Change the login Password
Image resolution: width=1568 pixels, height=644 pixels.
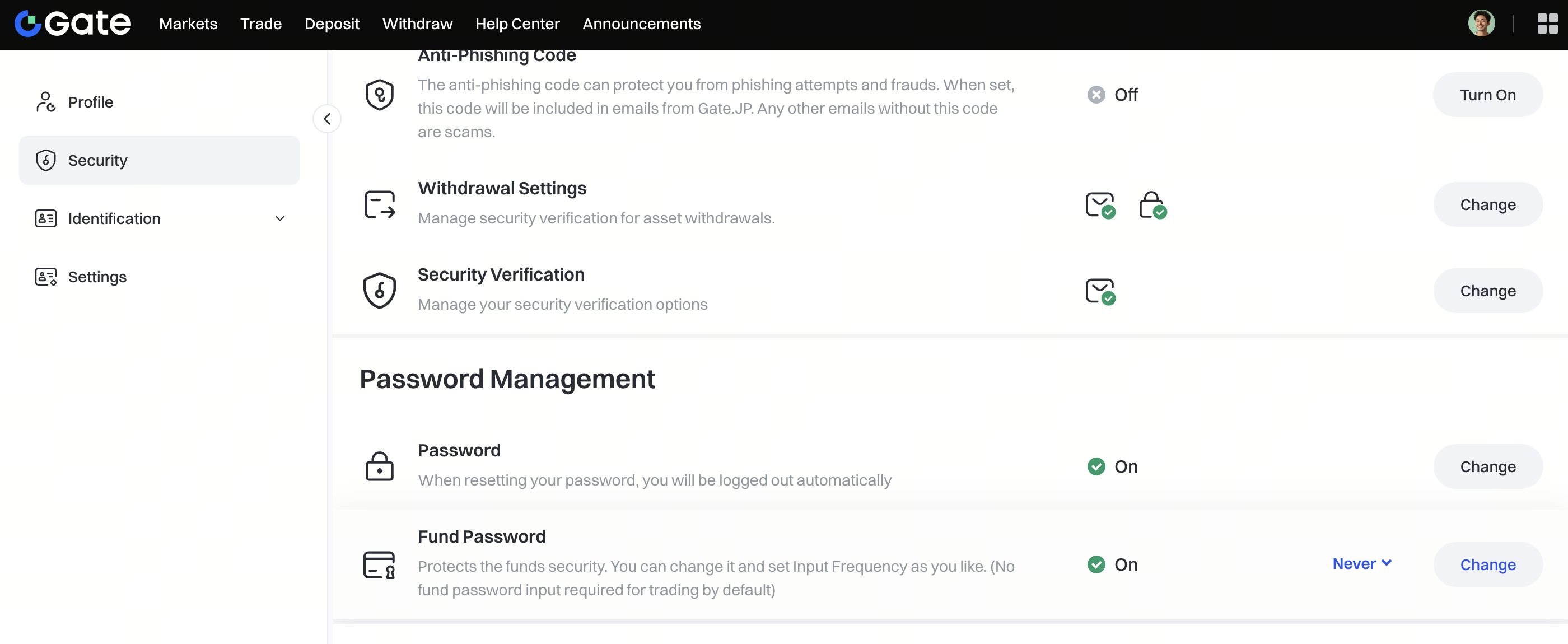(x=1487, y=467)
